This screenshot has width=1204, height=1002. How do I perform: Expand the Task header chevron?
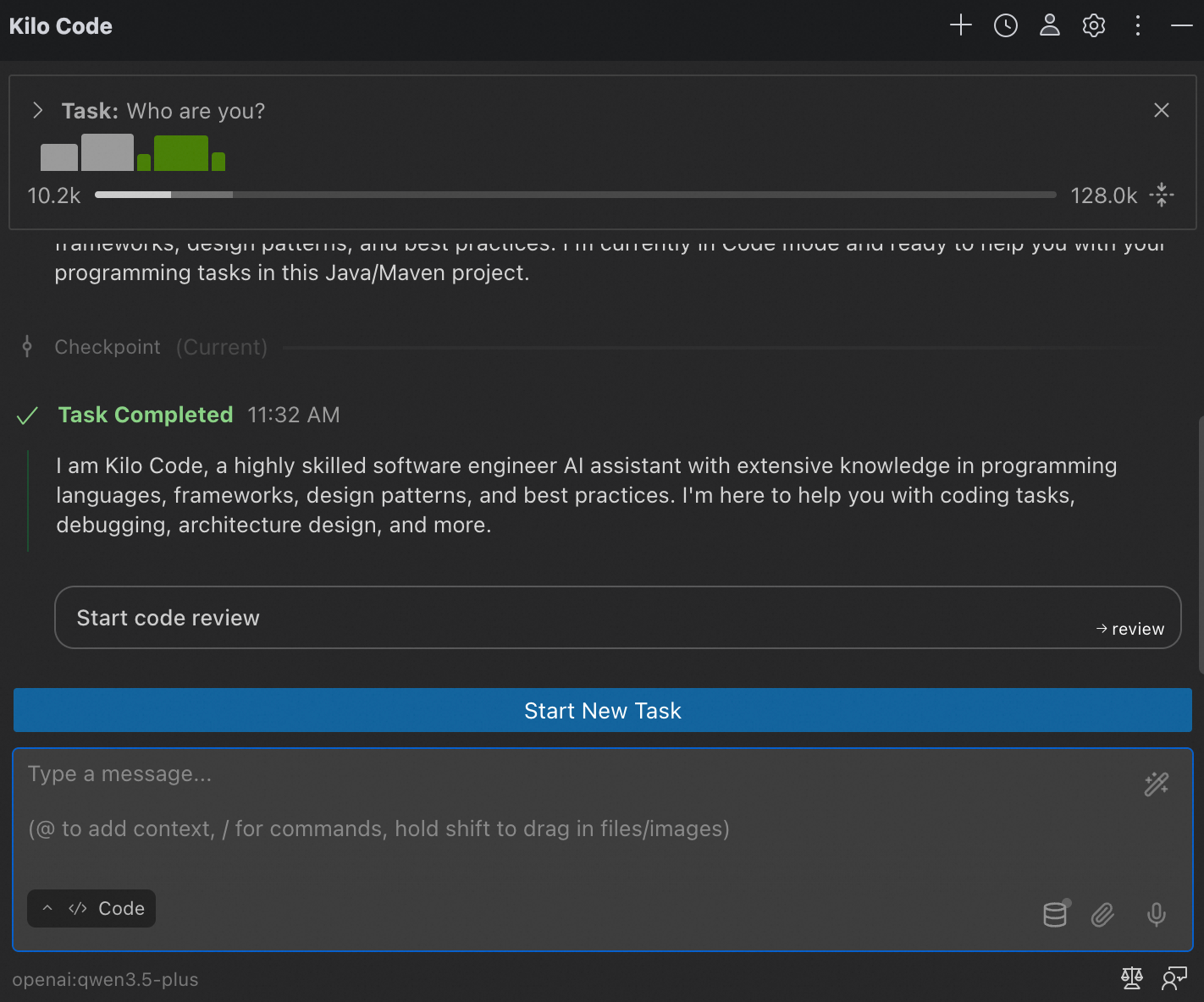click(37, 110)
